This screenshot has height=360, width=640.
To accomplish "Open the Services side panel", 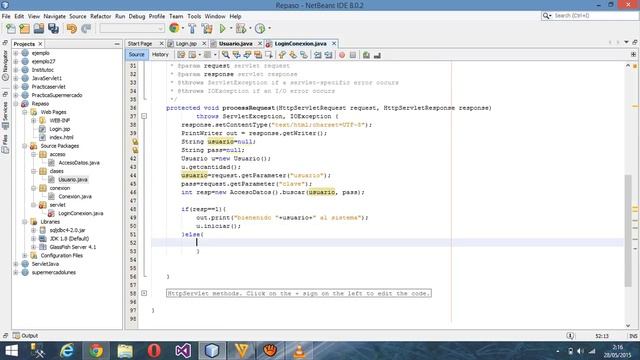I will click(5, 115).
